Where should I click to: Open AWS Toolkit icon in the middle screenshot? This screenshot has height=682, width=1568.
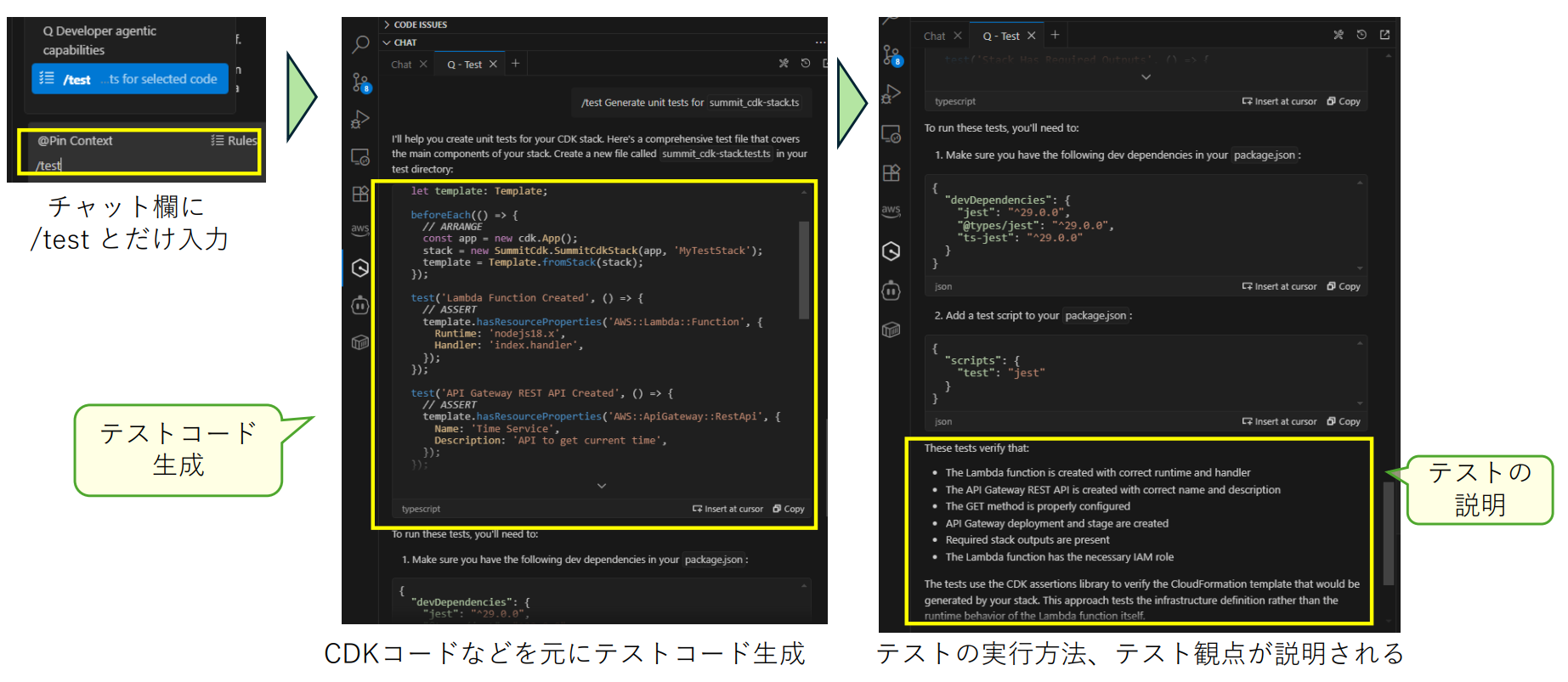(x=360, y=229)
